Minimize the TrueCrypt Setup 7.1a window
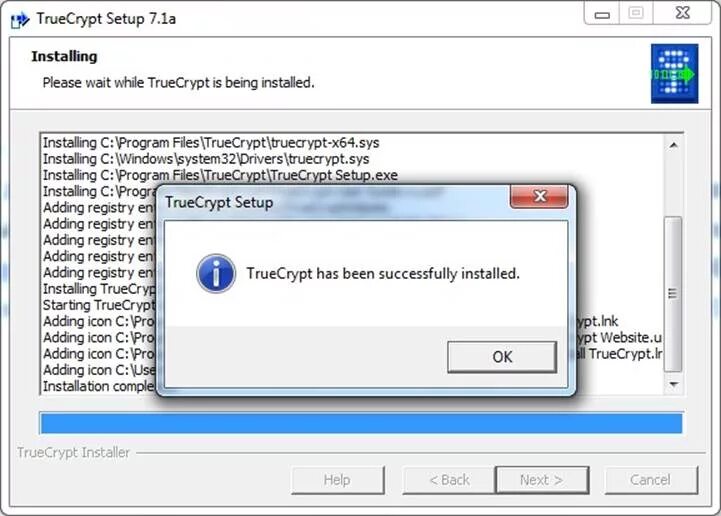The height and width of the screenshot is (516, 721). coord(602,14)
